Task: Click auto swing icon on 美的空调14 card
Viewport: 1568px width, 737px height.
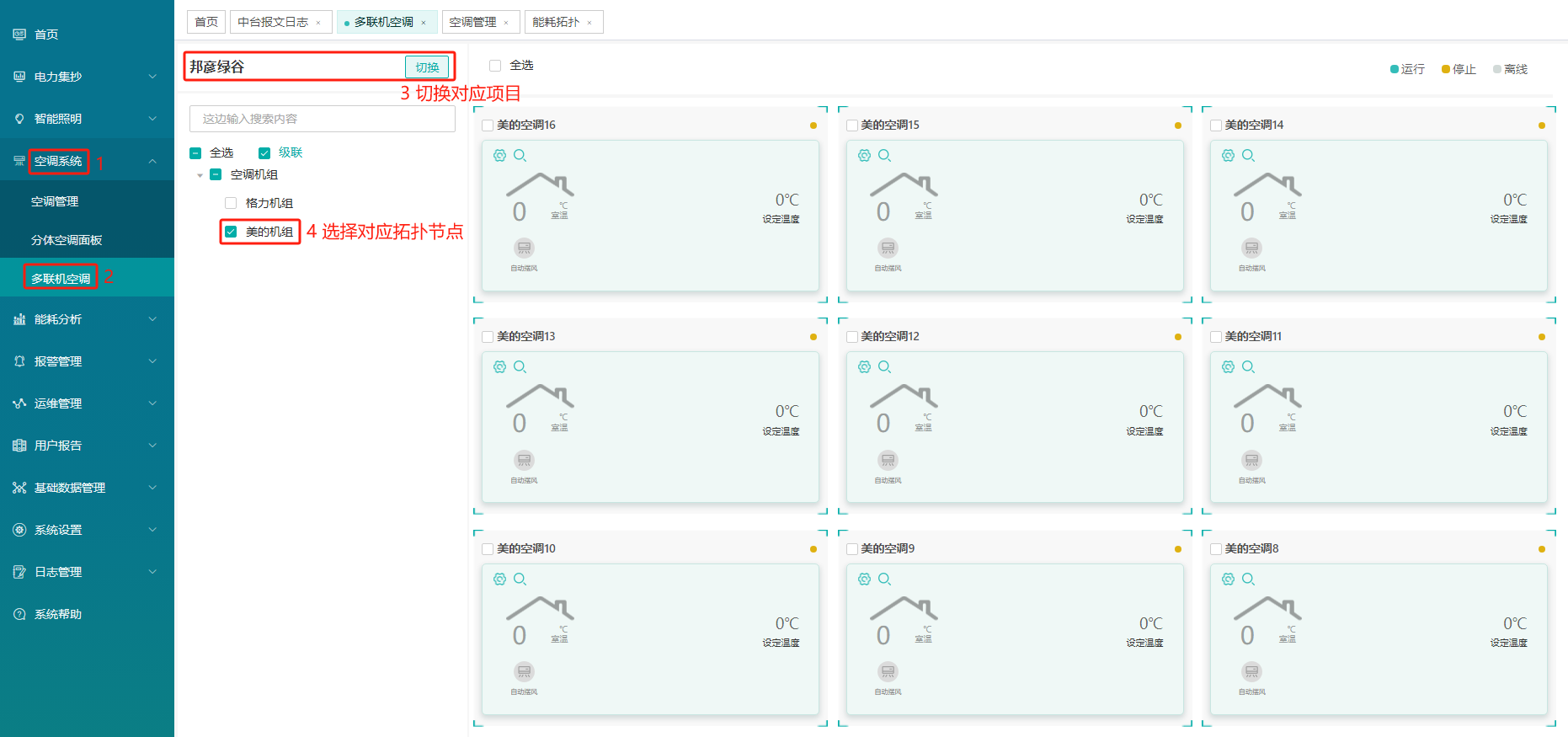Action: [1251, 248]
